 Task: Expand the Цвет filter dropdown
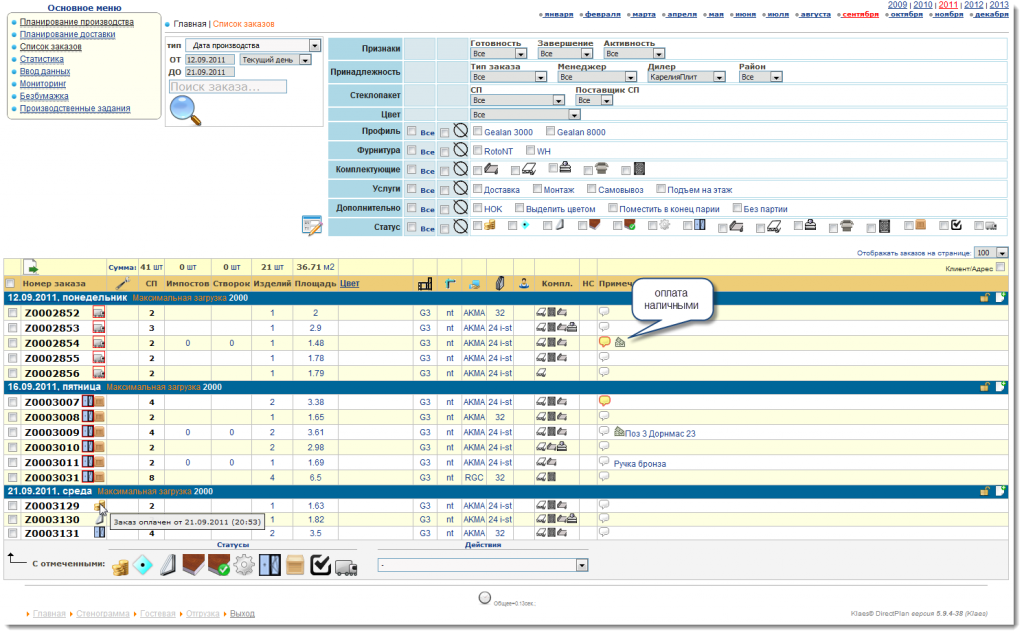(x=525, y=115)
